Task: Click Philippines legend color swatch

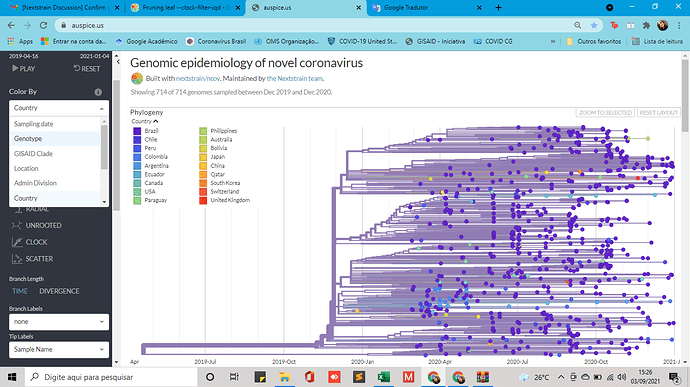Action: click(203, 131)
